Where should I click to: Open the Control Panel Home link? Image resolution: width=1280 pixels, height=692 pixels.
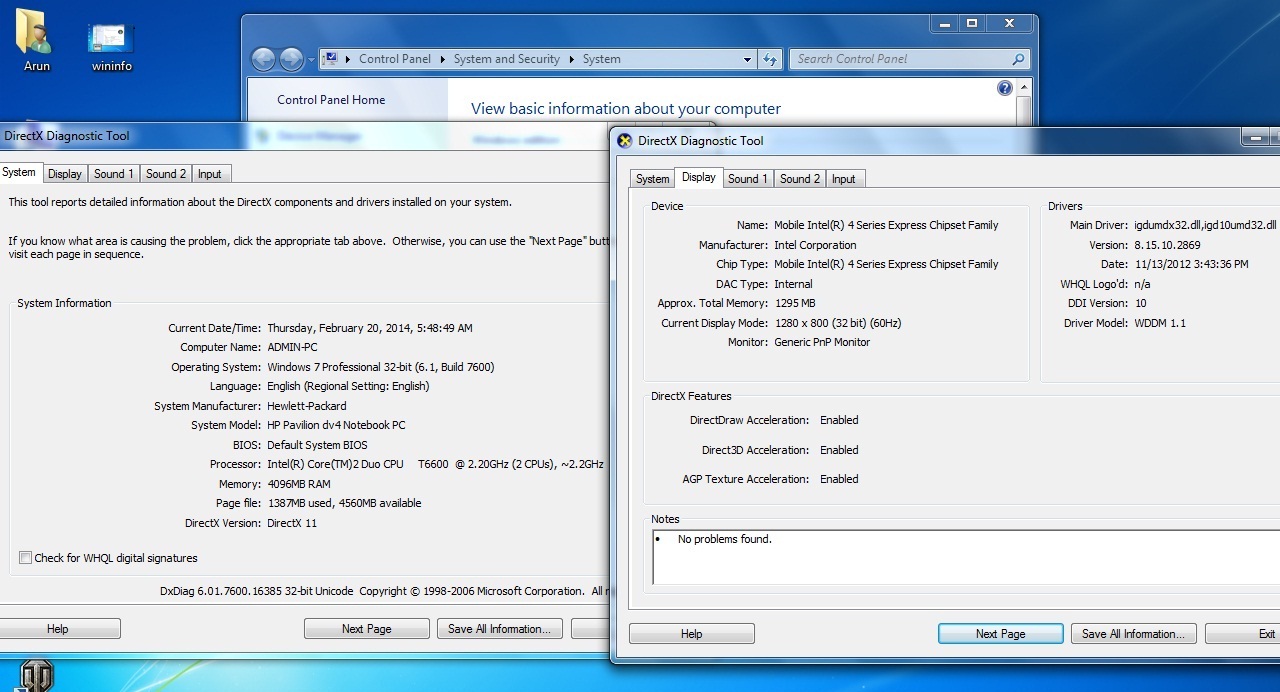[x=331, y=100]
